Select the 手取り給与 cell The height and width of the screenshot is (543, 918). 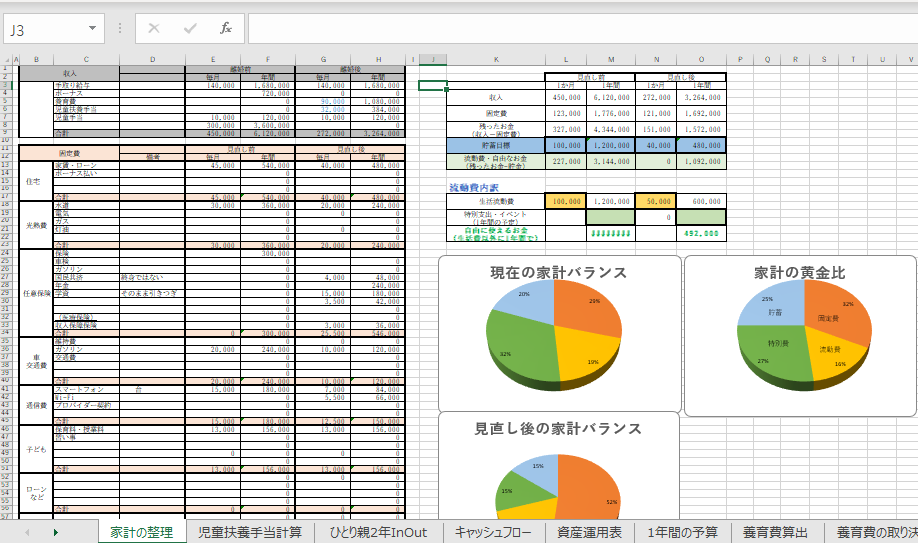pyautogui.click(x=86, y=86)
